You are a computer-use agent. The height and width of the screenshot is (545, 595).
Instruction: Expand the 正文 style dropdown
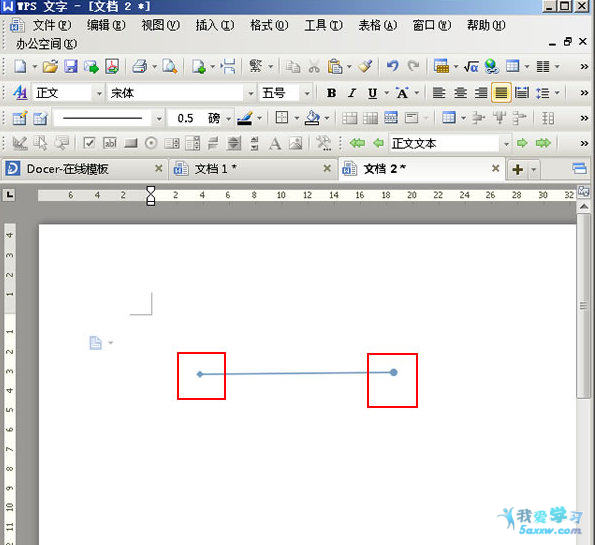tap(99, 93)
